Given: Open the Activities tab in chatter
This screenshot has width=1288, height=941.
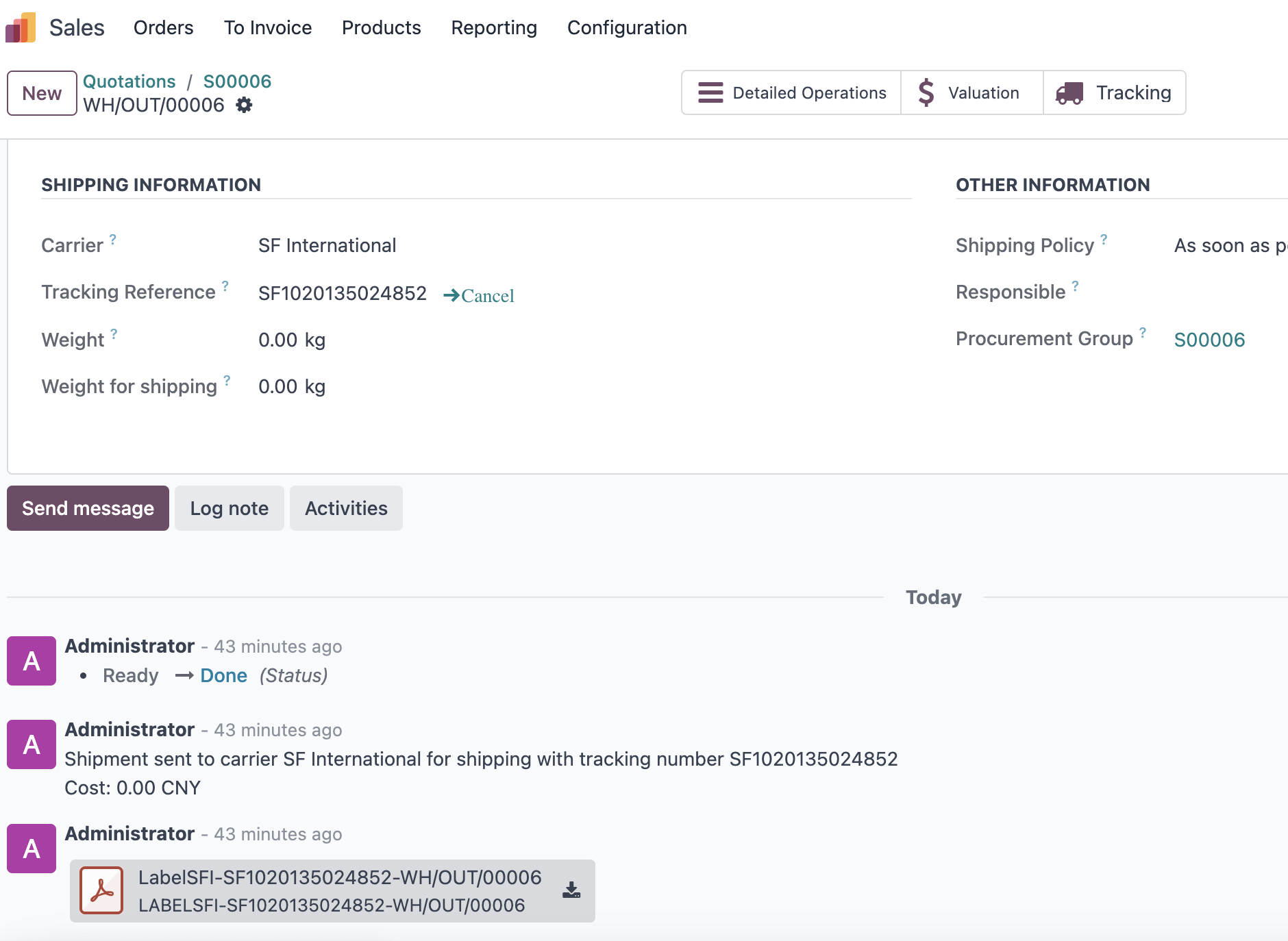Looking at the screenshot, I should (x=346, y=508).
